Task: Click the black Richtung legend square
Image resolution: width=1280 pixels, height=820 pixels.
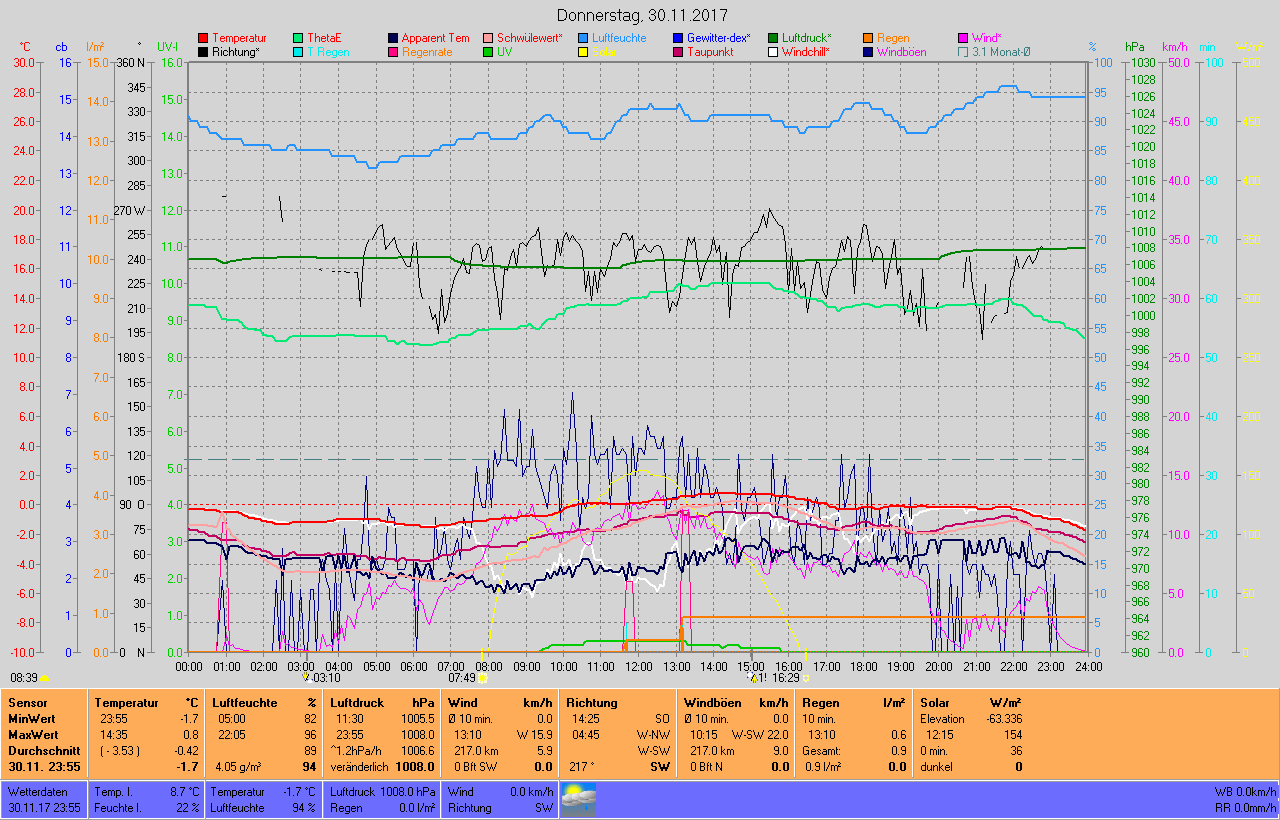Action: [203, 52]
